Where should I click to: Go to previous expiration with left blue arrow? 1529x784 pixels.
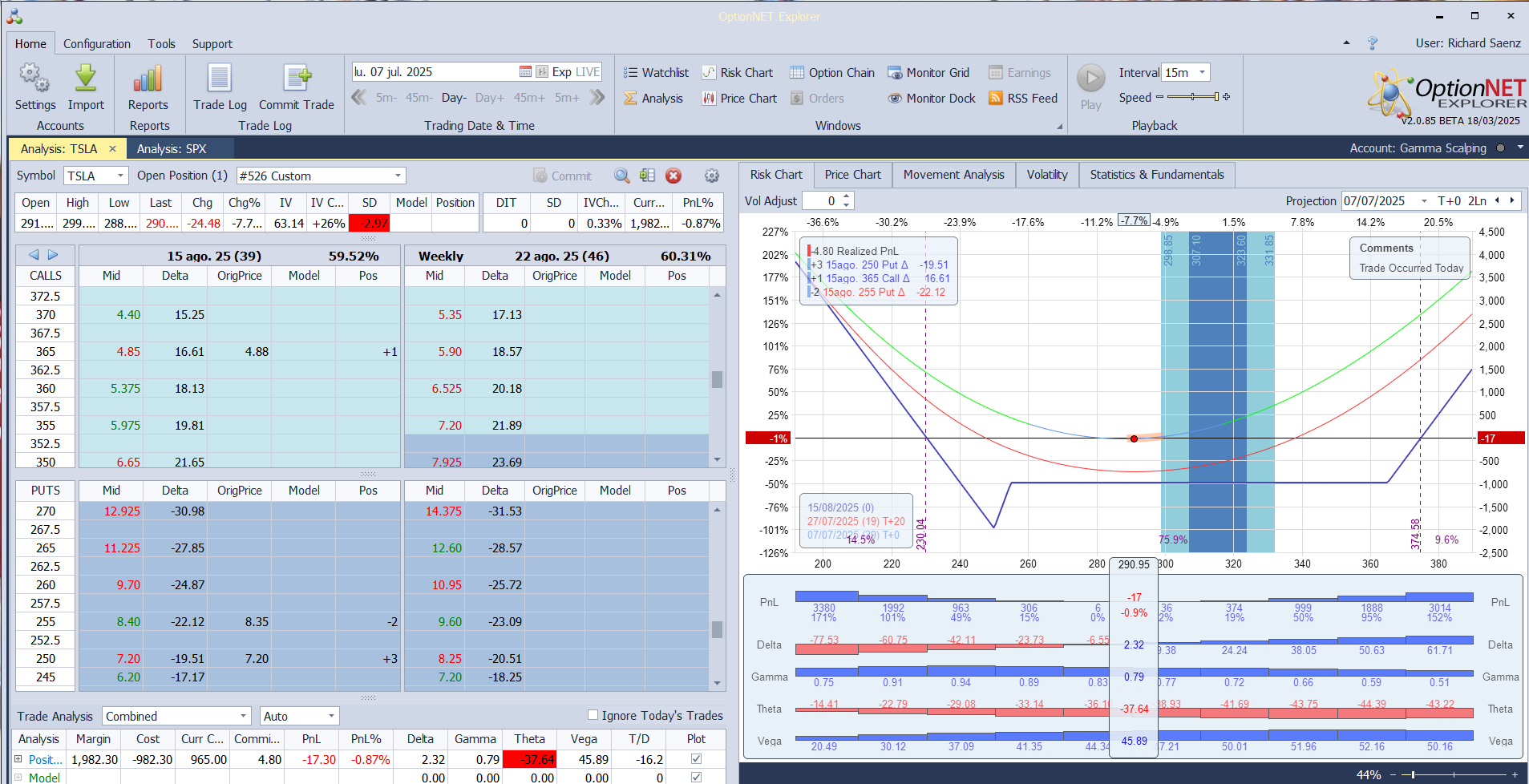pyautogui.click(x=34, y=255)
